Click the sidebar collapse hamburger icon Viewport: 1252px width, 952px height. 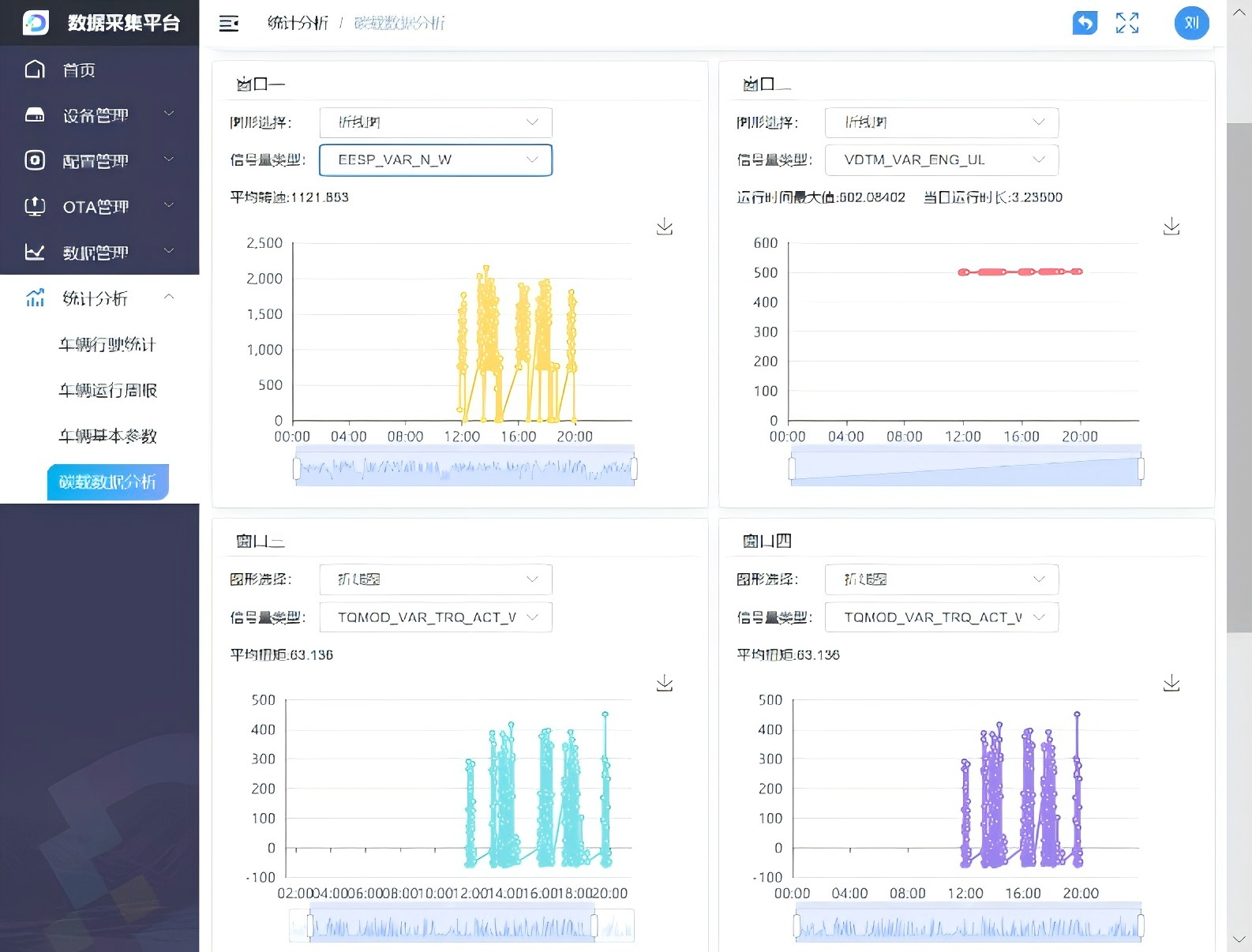click(229, 24)
